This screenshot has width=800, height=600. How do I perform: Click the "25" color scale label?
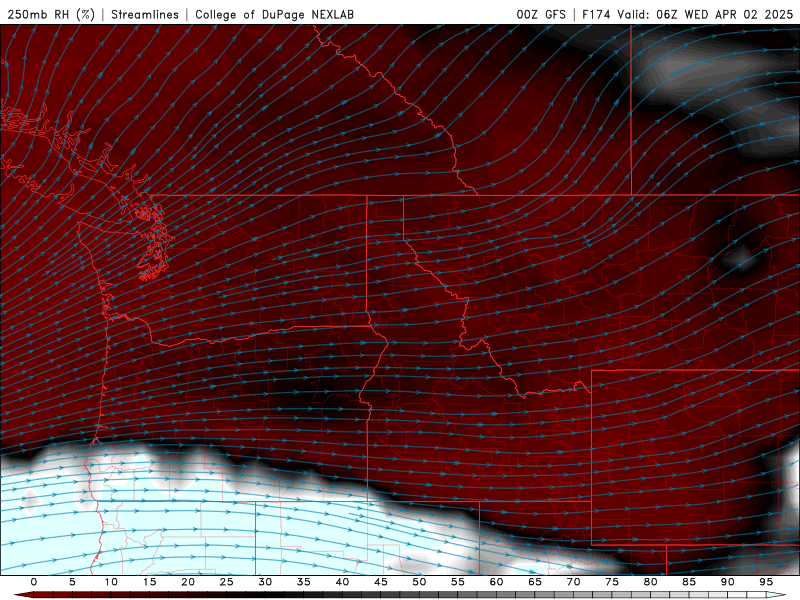226,582
